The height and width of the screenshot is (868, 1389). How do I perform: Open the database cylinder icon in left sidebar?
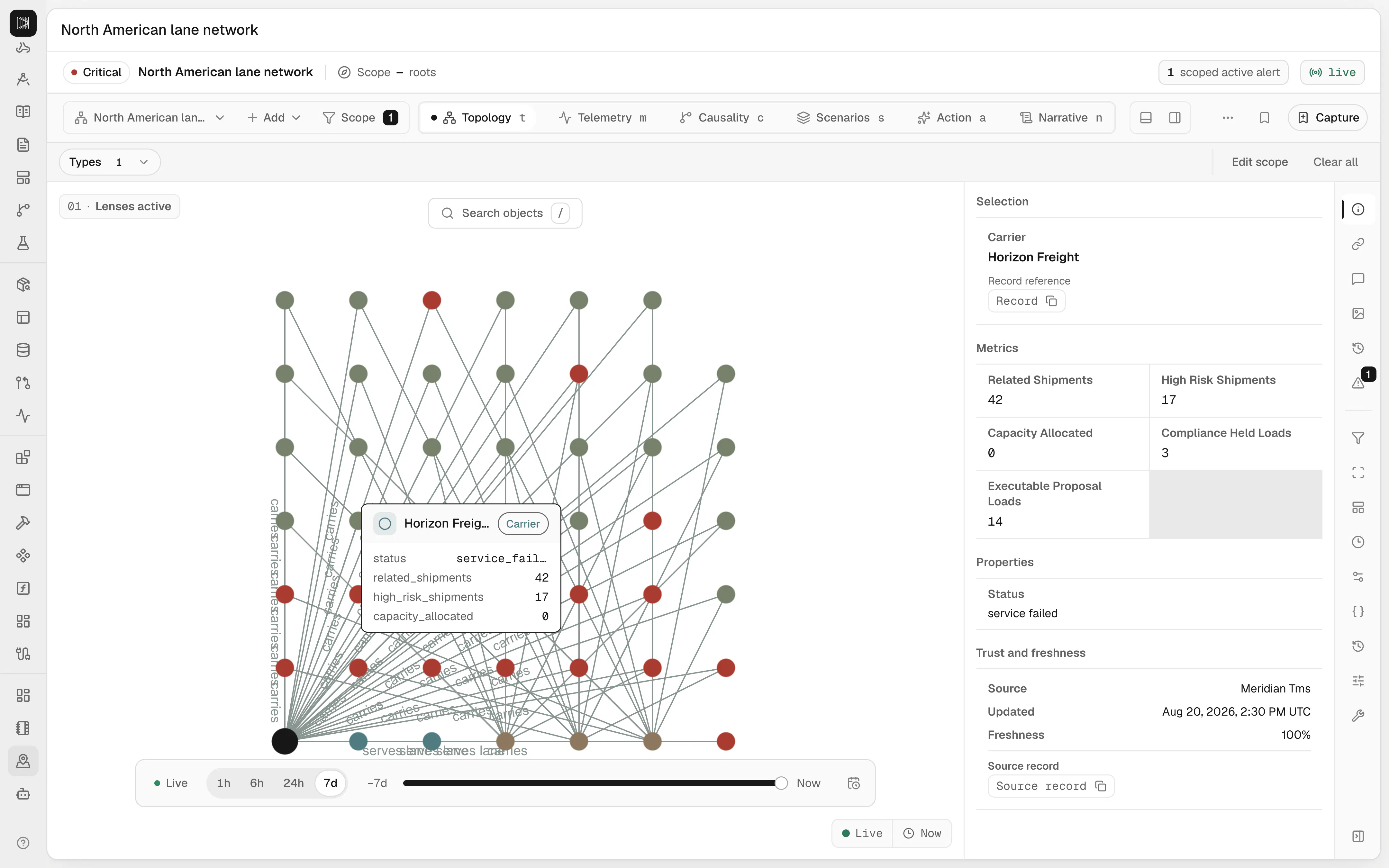point(23,350)
